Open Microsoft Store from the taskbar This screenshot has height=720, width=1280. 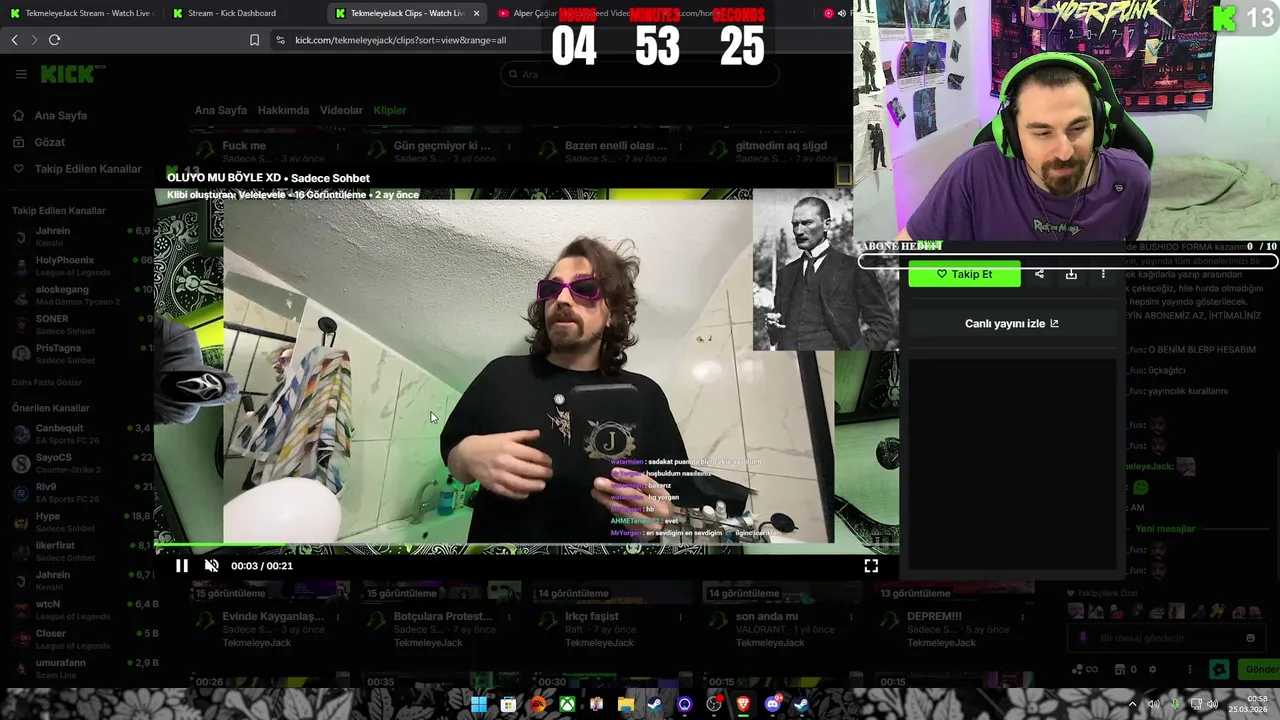click(508, 704)
